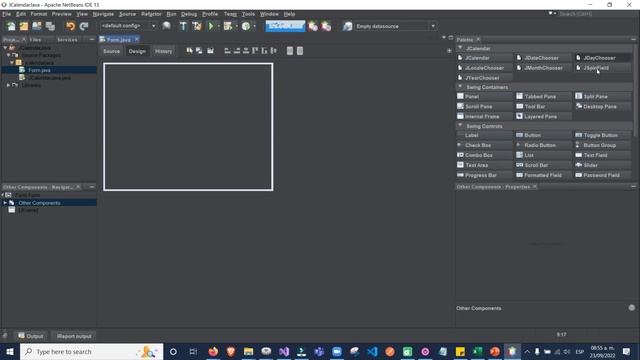Click the Windows taskbar search box
640x360 pixels.
pos(91,351)
